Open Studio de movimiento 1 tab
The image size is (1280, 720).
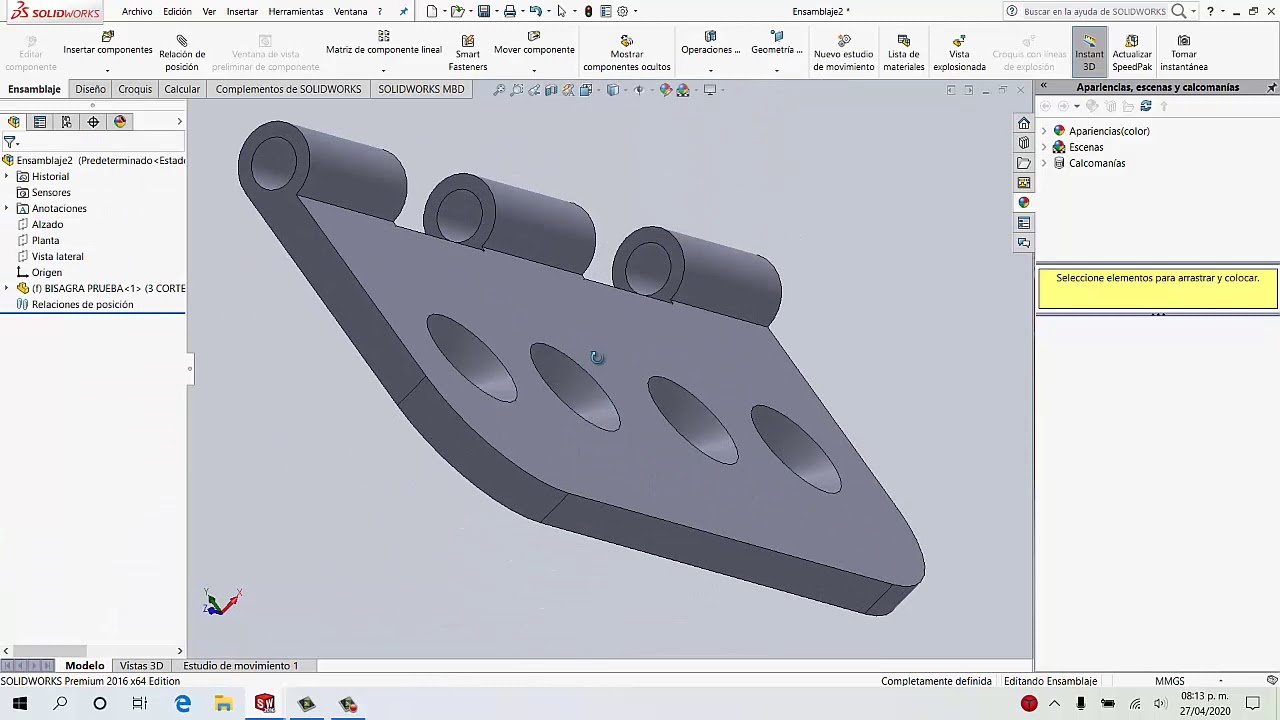point(240,665)
